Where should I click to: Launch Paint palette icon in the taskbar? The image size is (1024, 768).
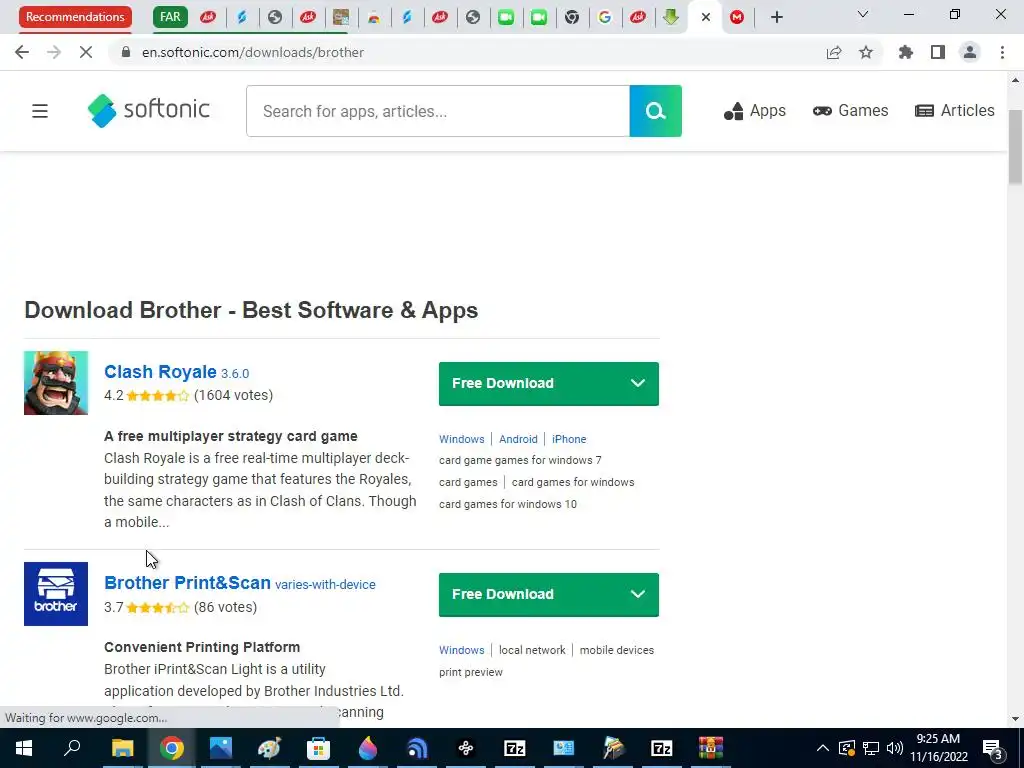[x=269, y=748]
